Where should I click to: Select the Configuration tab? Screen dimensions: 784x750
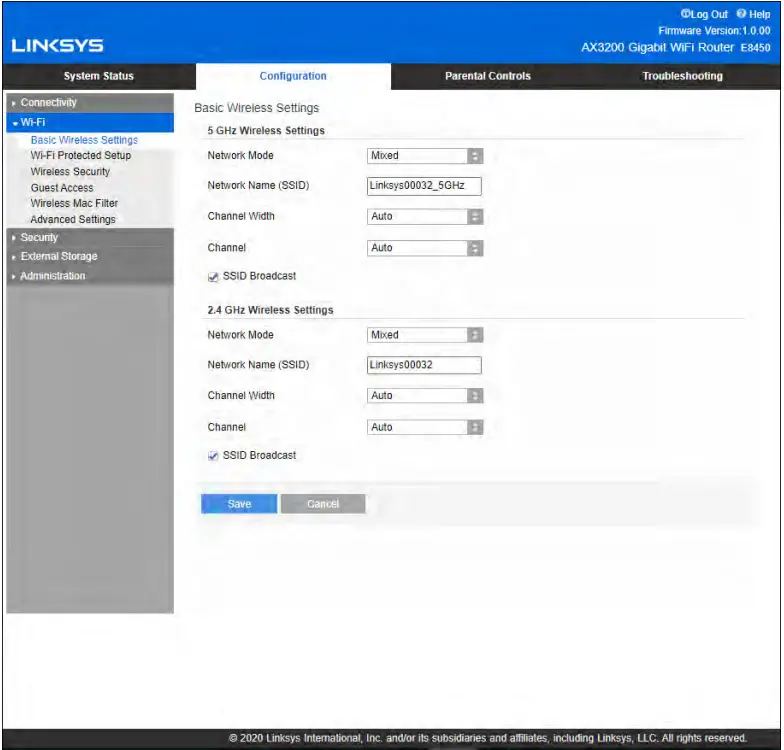(293, 76)
